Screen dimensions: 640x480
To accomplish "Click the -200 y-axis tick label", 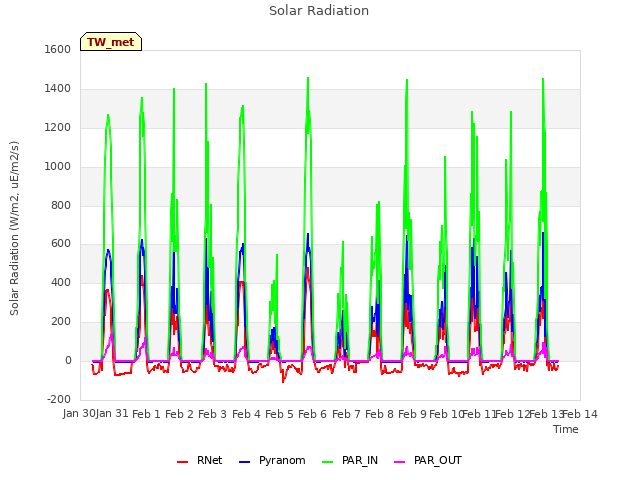I will click(x=59, y=400).
